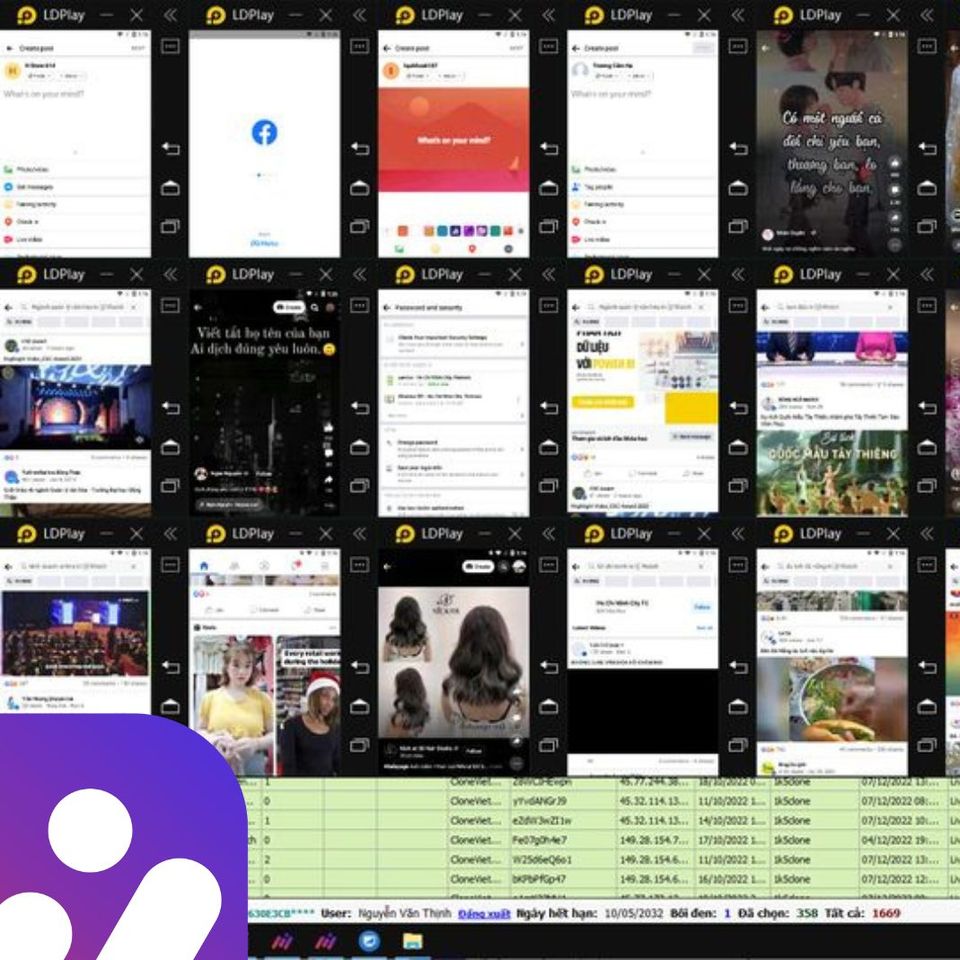960x960 pixels.
Task: Click Android back icon beside Facebook loading-screen emulator
Action: 359,148
